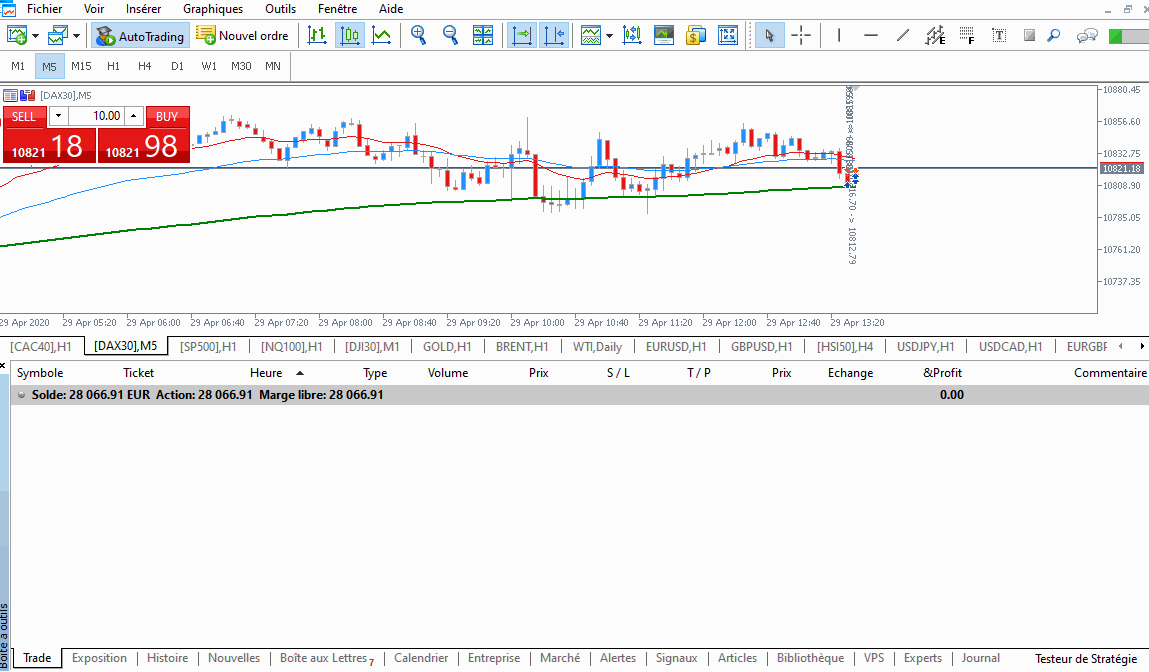The width and height of the screenshot is (1149, 672).
Task: Toggle the AutoTrading button
Action: (141, 36)
